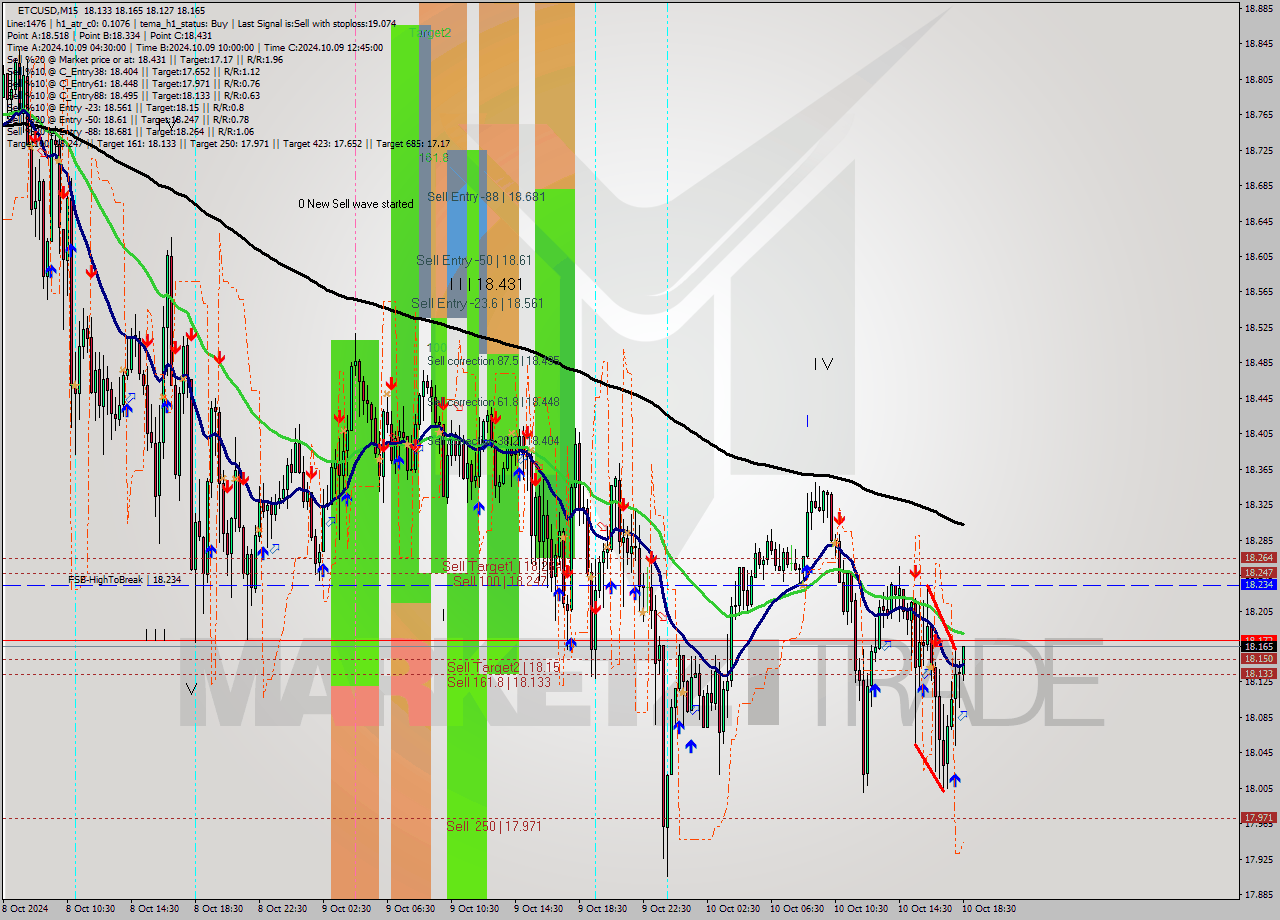Click the '10 Oct 18:30' time axis label

tap(989, 909)
